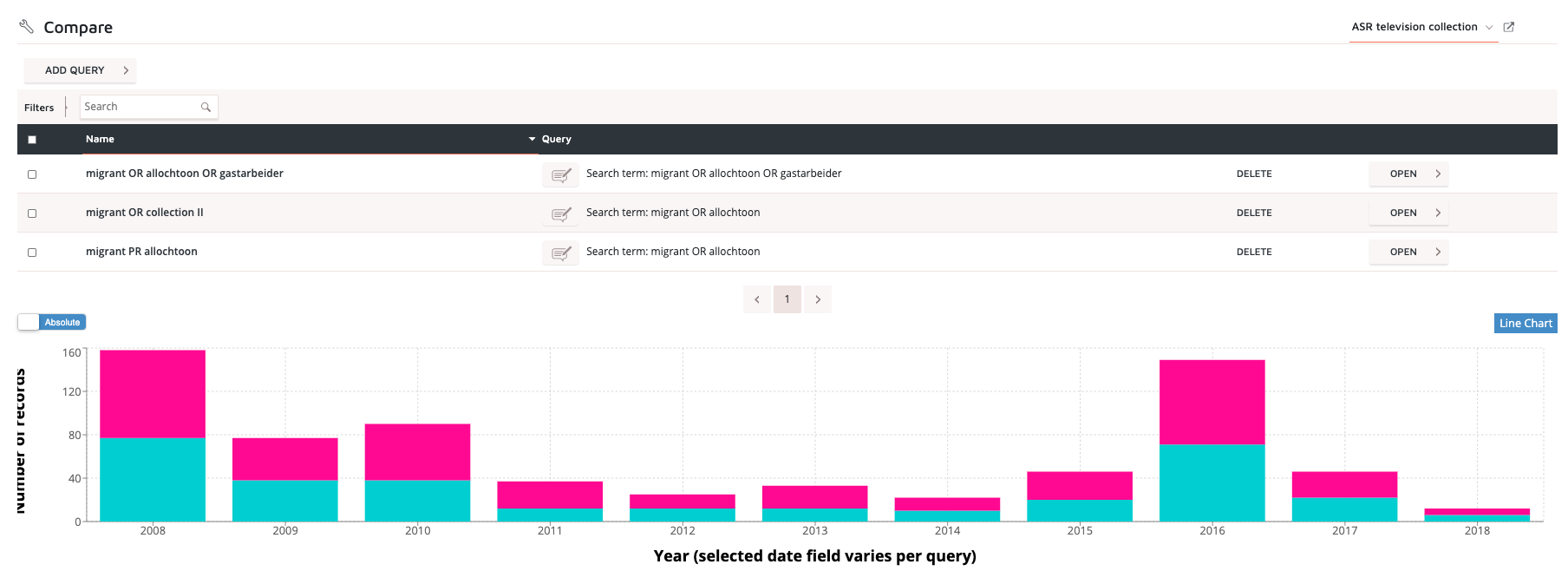The height and width of the screenshot is (571, 1568).
Task: Go to previous page arrow
Action: coord(757,299)
